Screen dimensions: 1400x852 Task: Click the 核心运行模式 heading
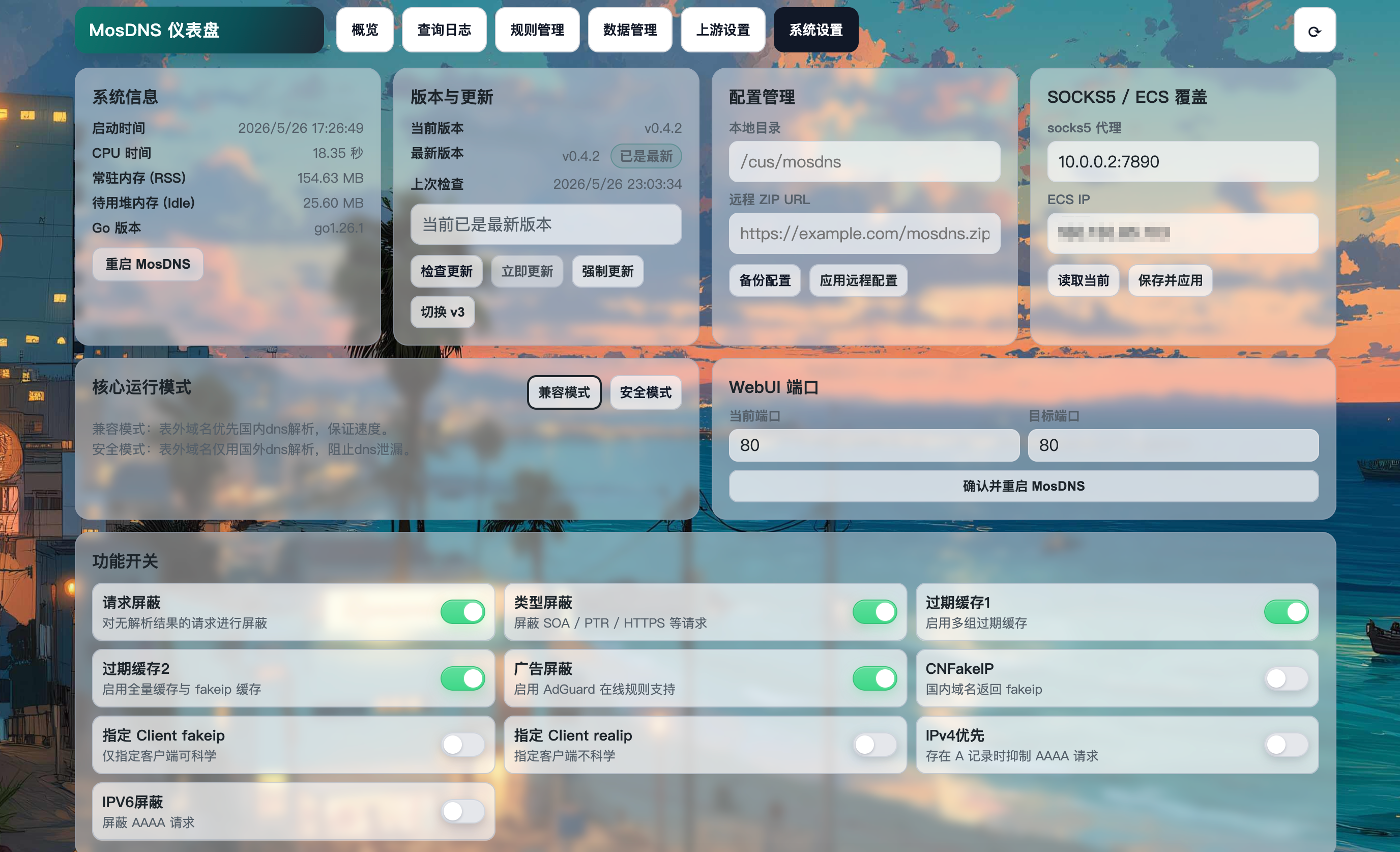click(141, 388)
